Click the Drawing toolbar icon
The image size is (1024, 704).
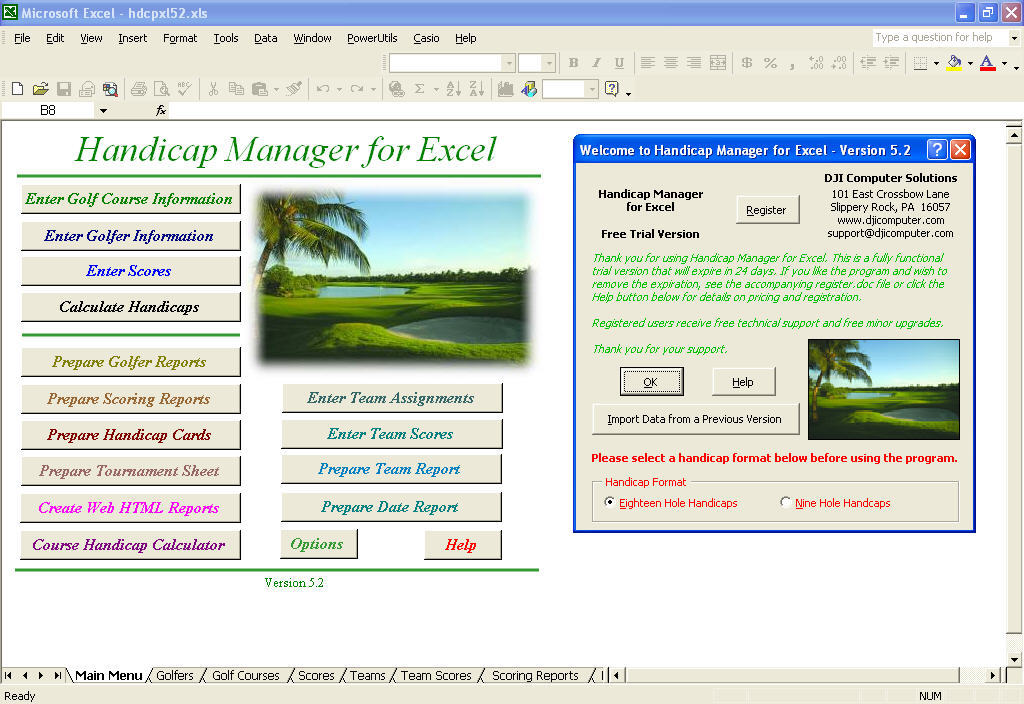point(529,89)
